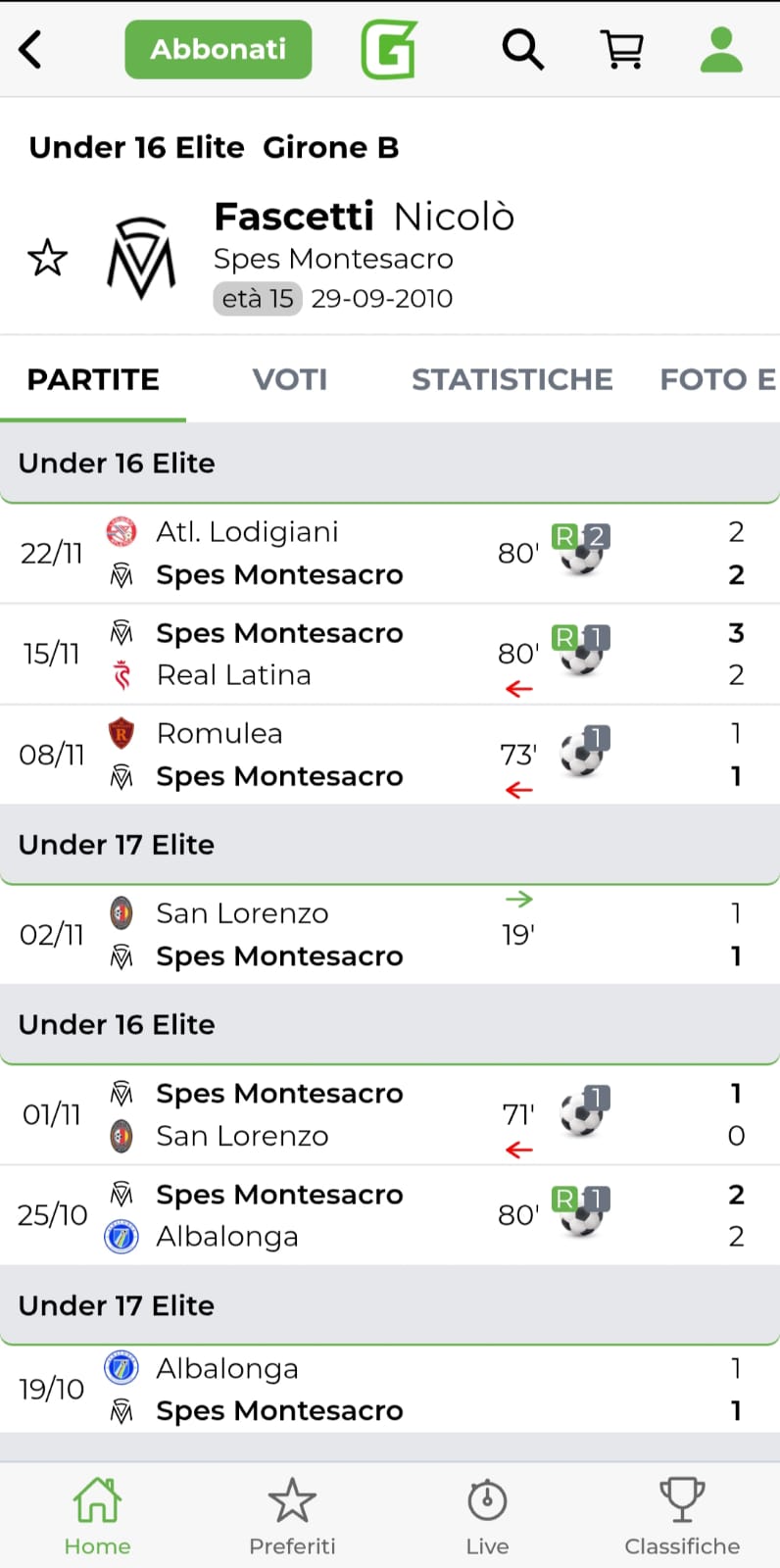Switch to the VOTI tab
Screen dimensions: 780x1568
[x=290, y=379]
